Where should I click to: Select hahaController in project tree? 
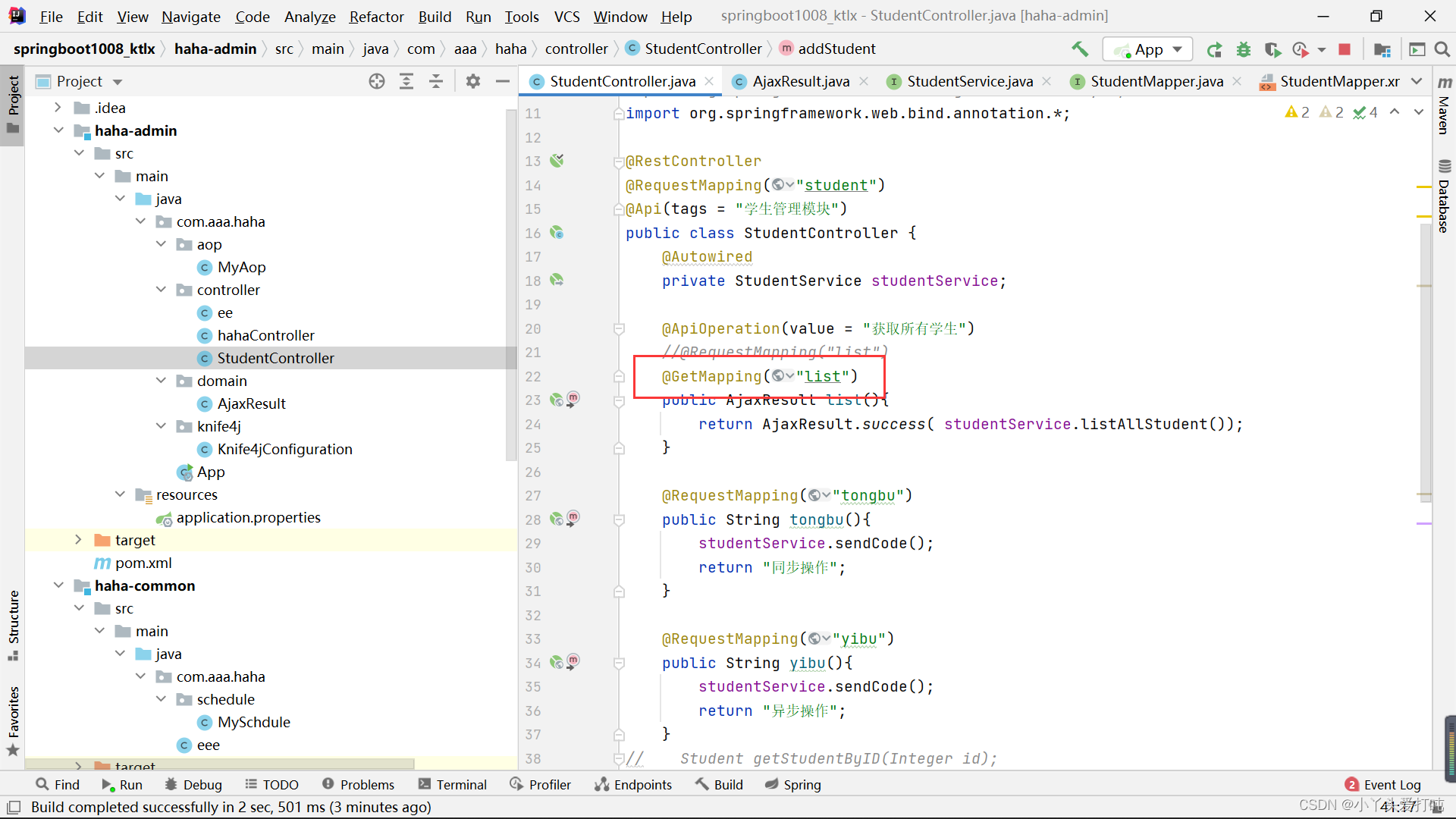[265, 335]
